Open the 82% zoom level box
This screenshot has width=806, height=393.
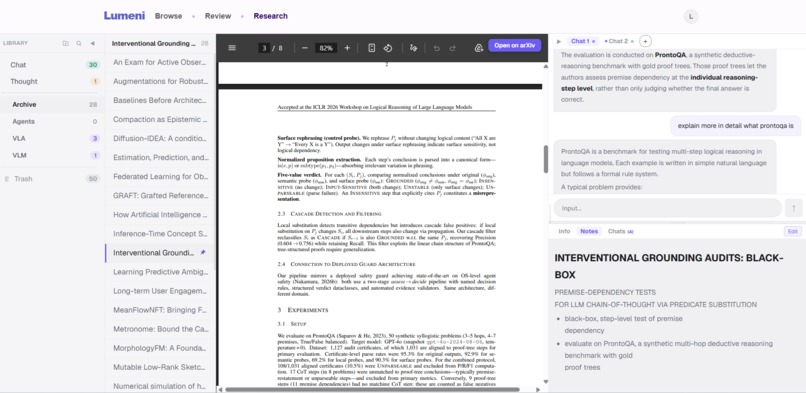(x=326, y=48)
